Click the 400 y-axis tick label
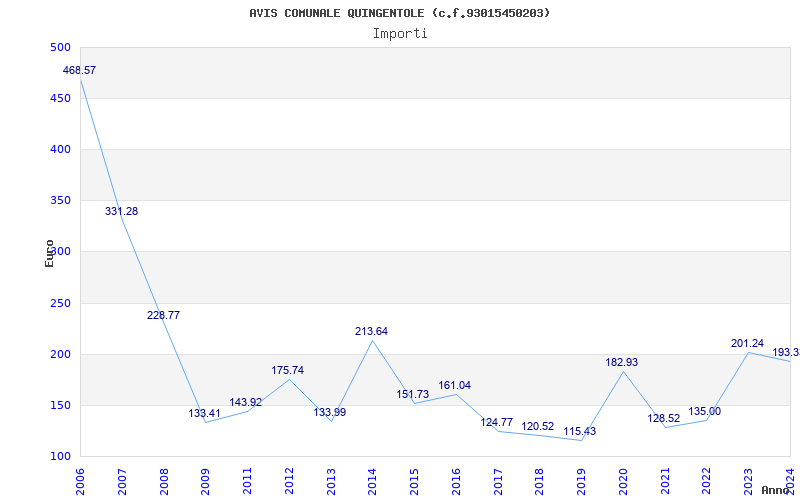 60,149
